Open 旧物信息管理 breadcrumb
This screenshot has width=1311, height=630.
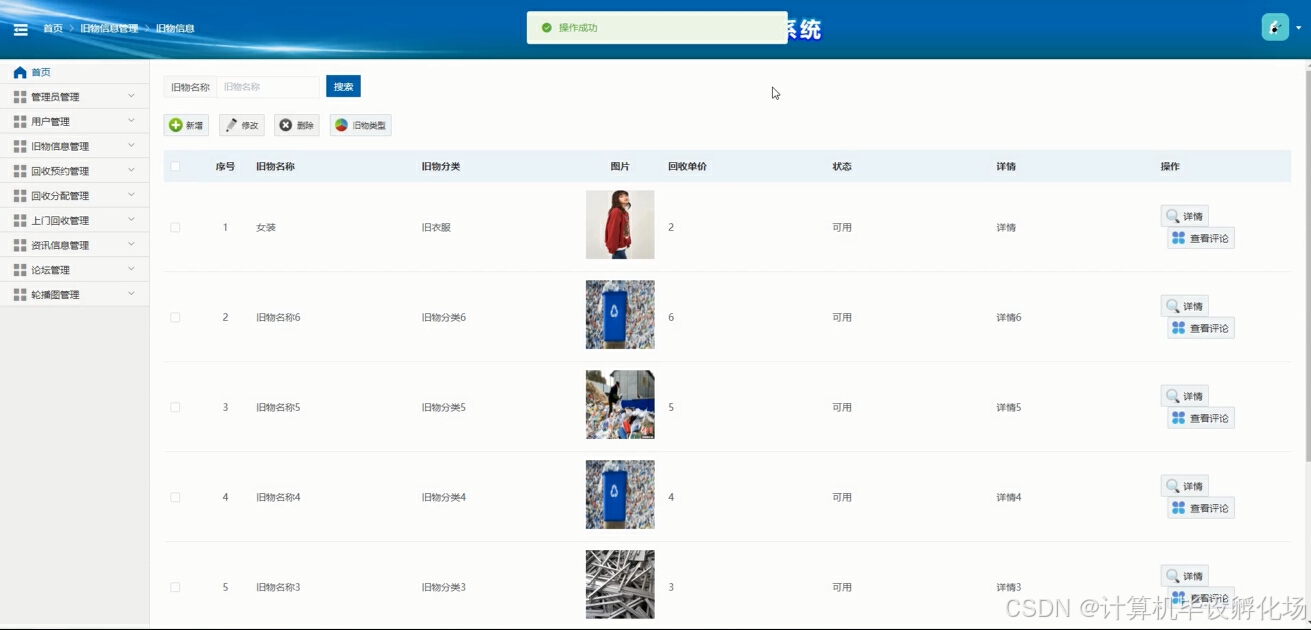[109, 29]
